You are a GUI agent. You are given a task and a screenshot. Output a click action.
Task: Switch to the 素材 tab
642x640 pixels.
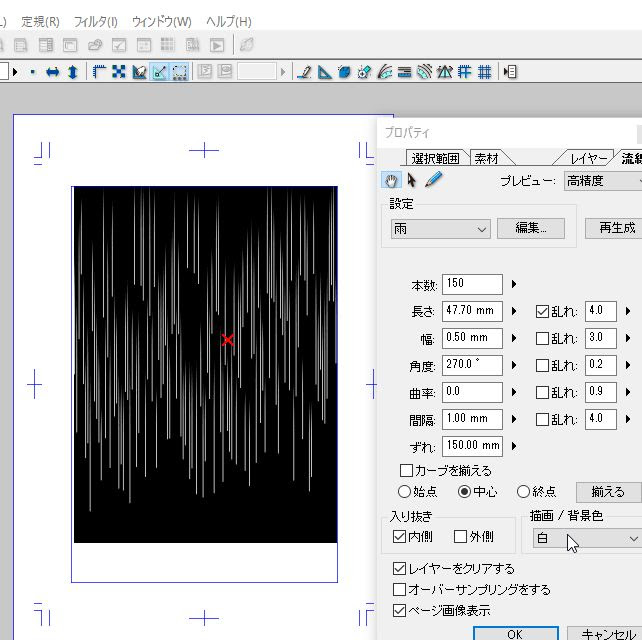click(487, 158)
